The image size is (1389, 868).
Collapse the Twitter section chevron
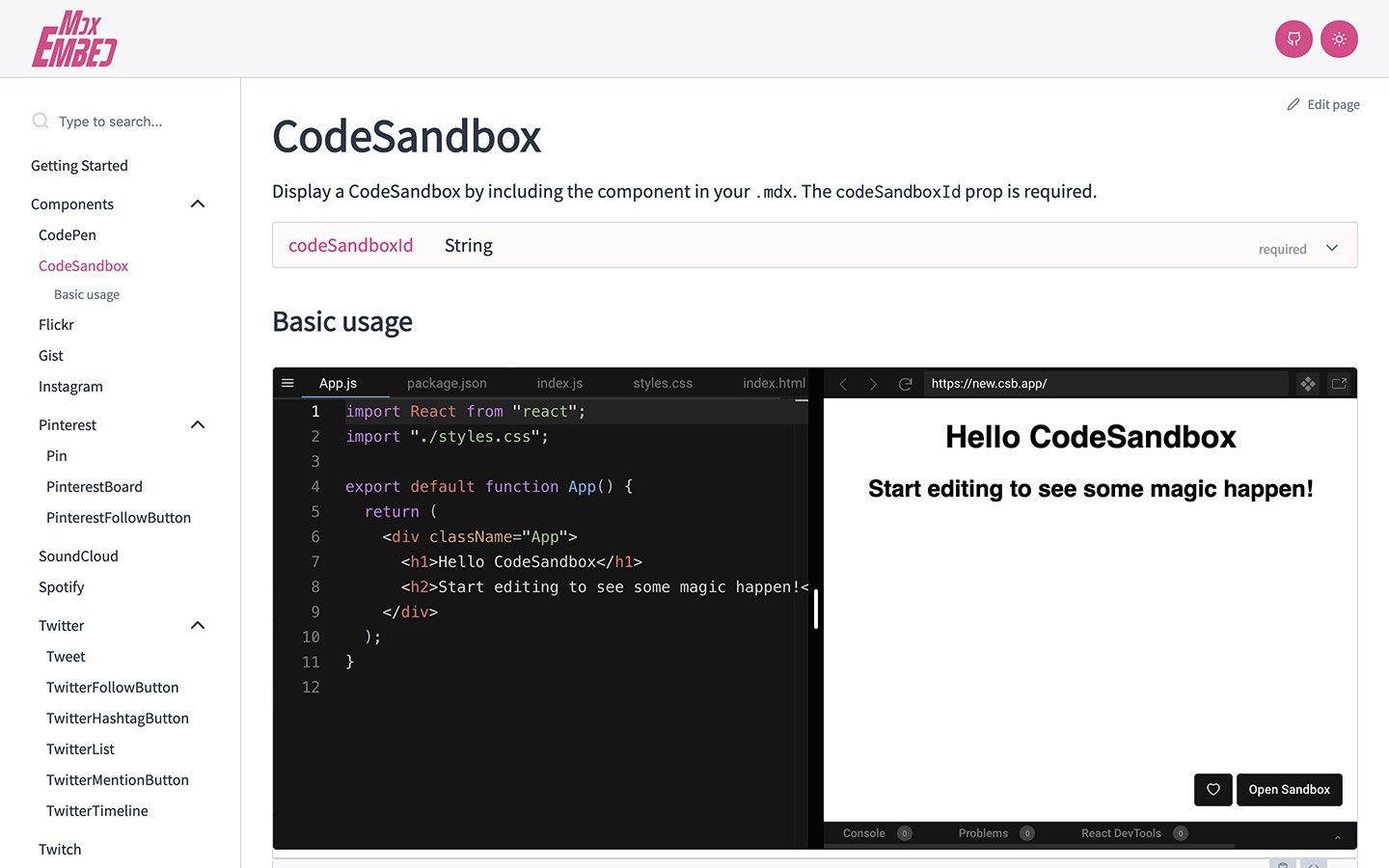[x=198, y=625]
